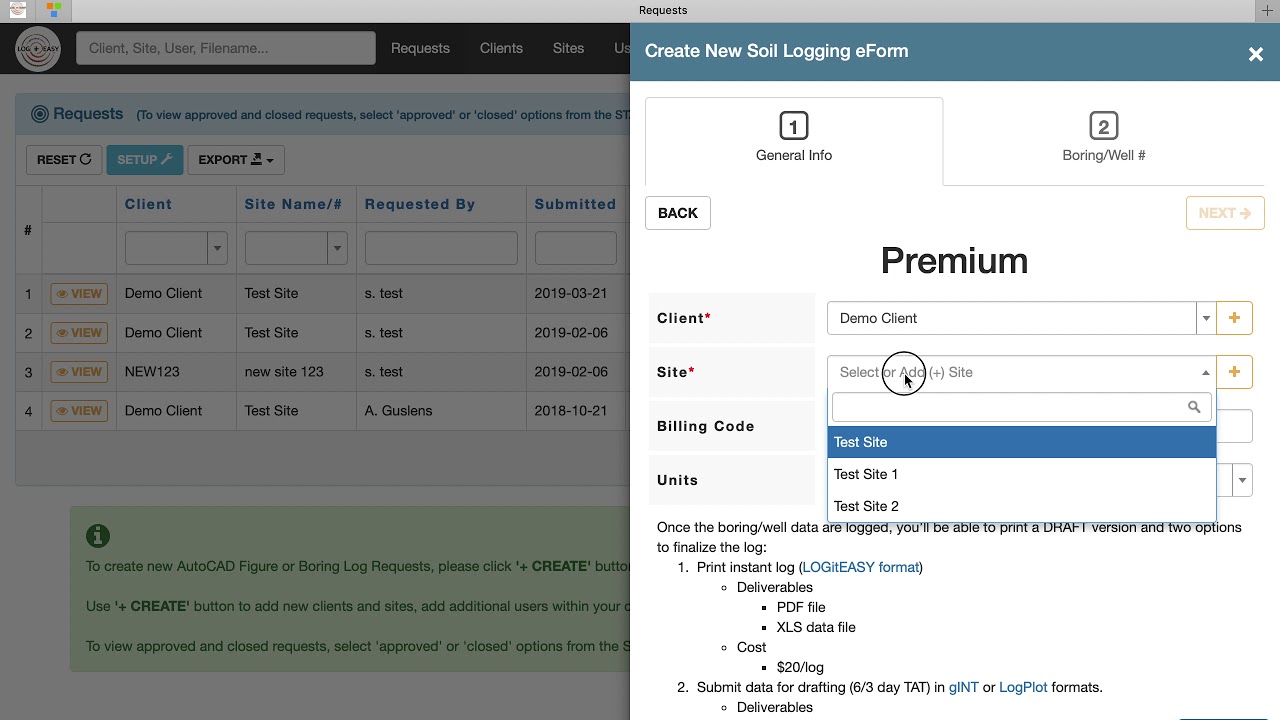Image resolution: width=1280 pixels, height=720 pixels.
Task: Select Test Site 2 from the site list
Action: coord(1022,506)
